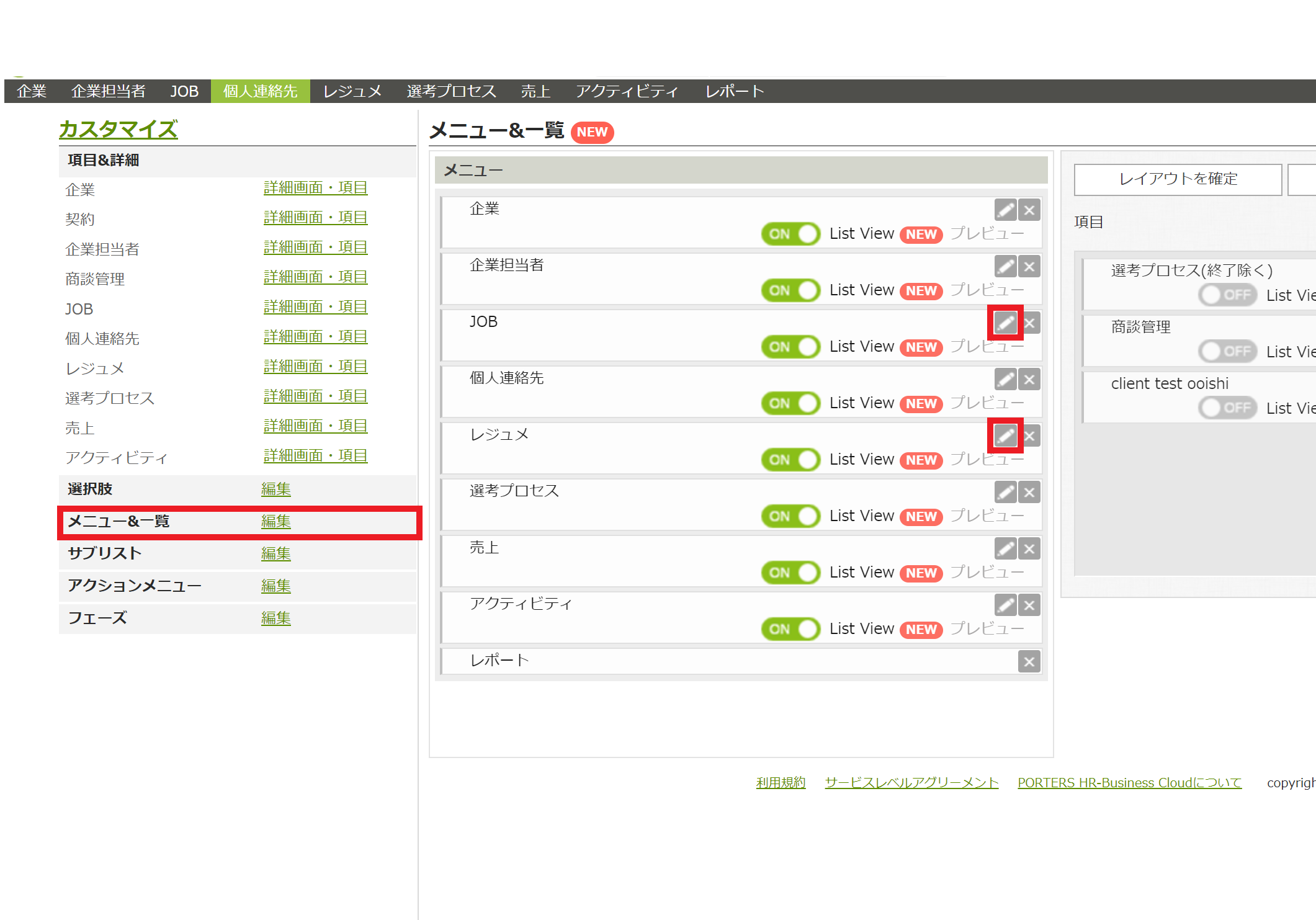The image size is (1316, 920).
Task: Edit アクティビティ menu via pencil icon
Action: pos(1005,605)
